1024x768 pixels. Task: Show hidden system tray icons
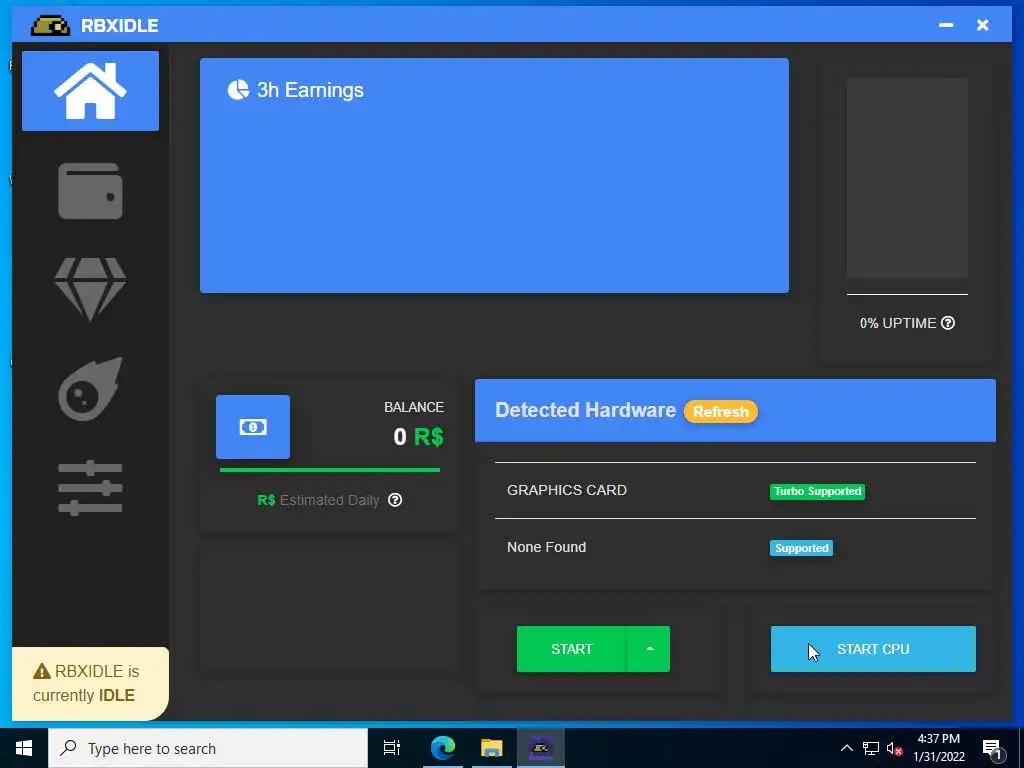pos(846,748)
